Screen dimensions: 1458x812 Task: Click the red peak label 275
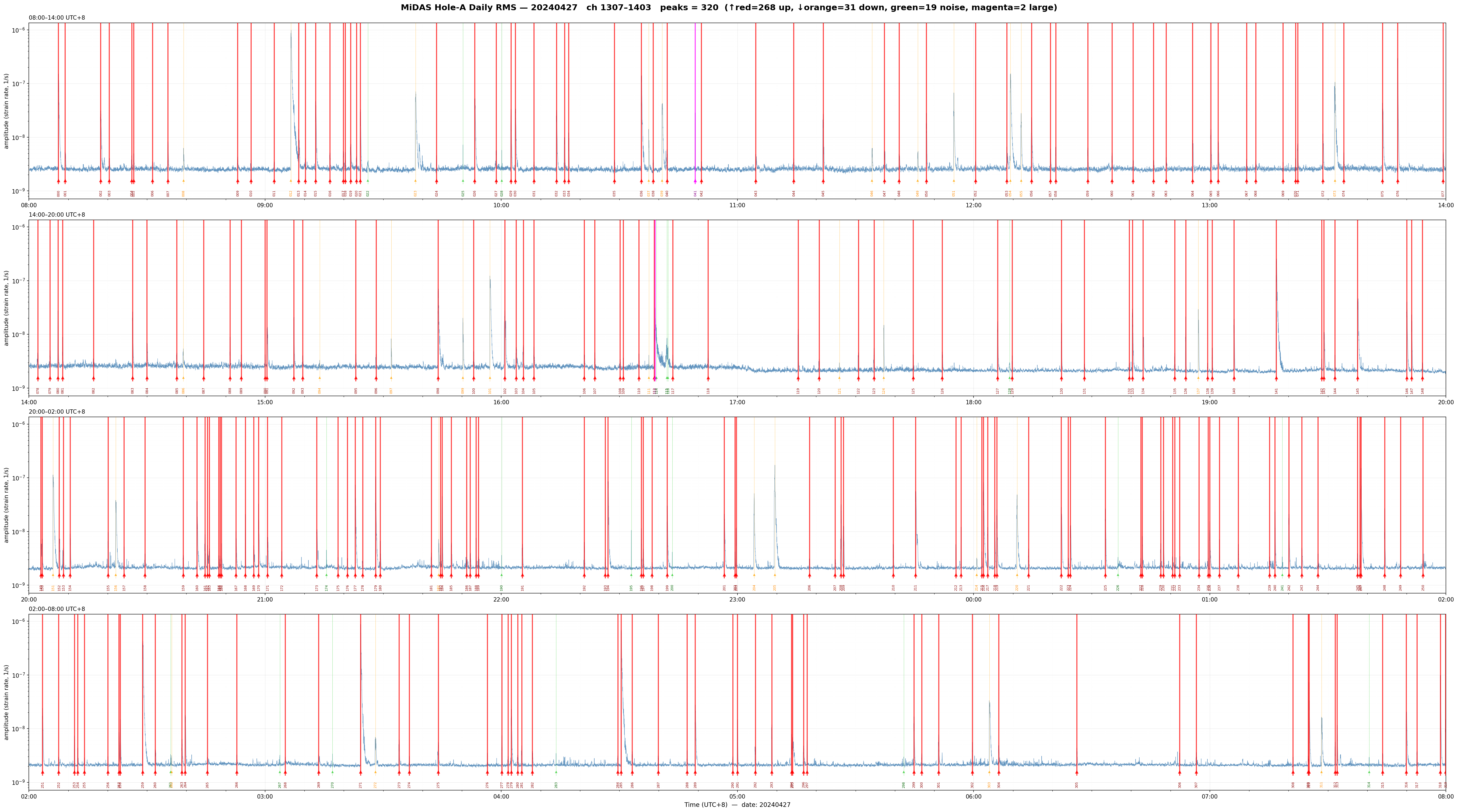point(438,785)
